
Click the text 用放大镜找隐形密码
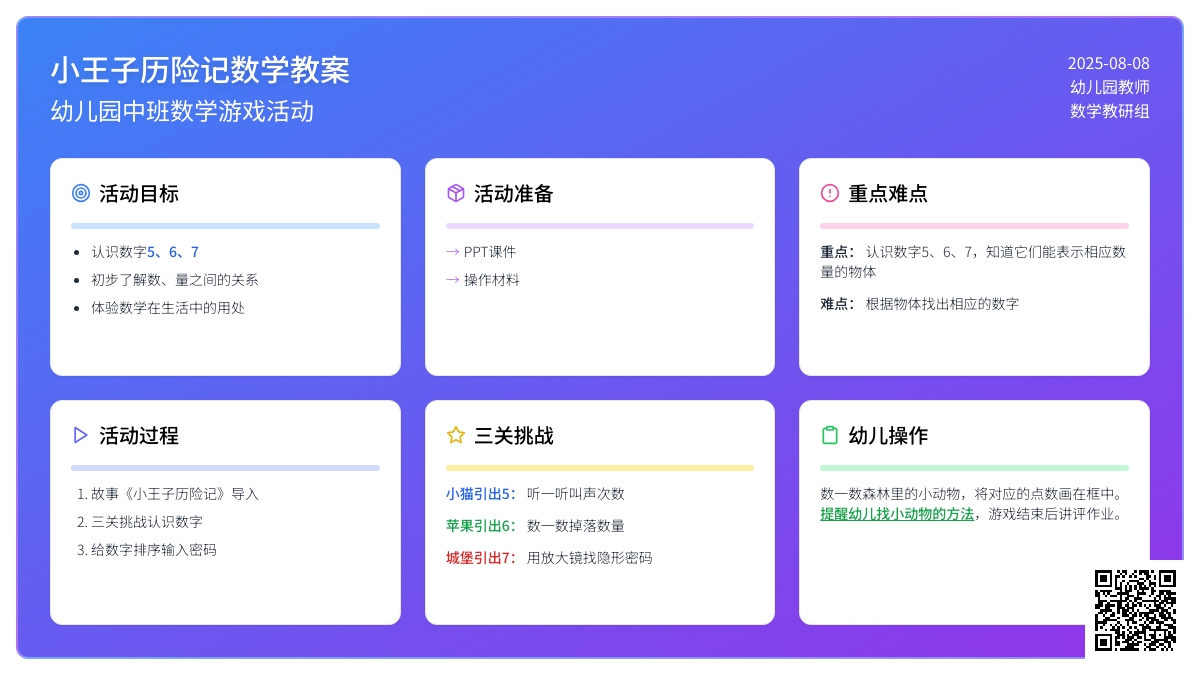point(590,558)
